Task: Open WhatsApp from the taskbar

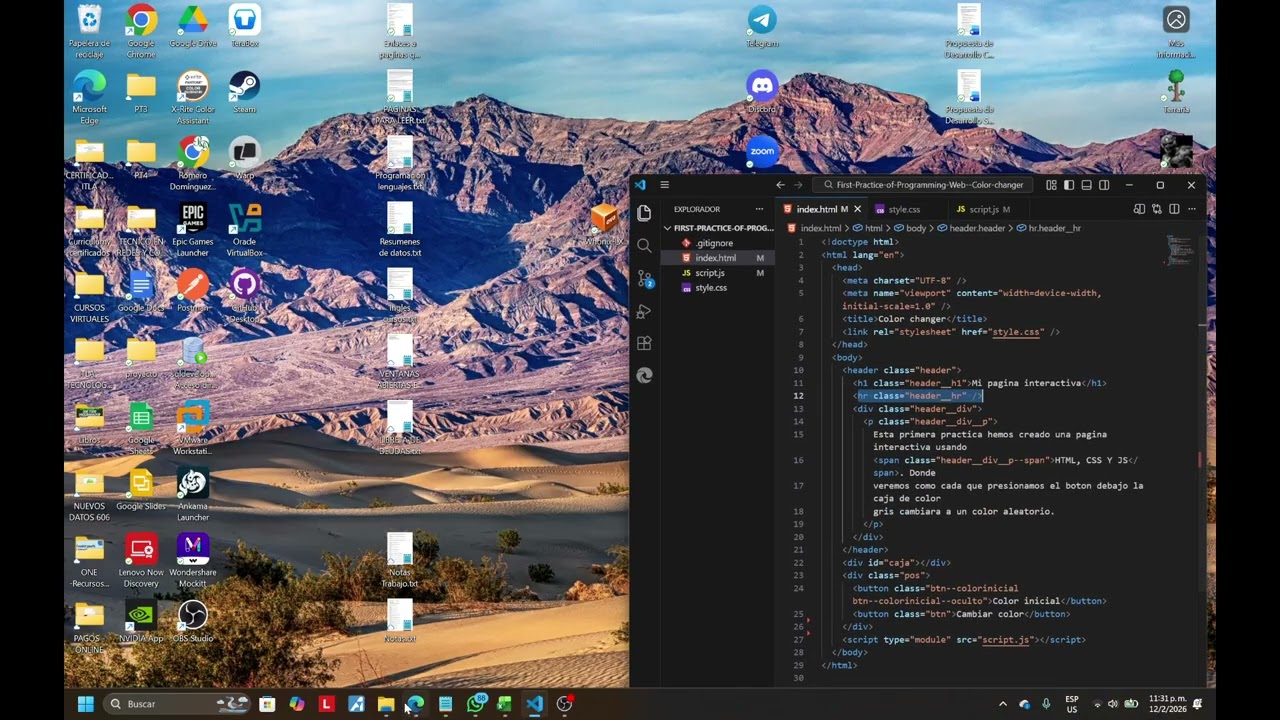Action: click(x=475, y=704)
